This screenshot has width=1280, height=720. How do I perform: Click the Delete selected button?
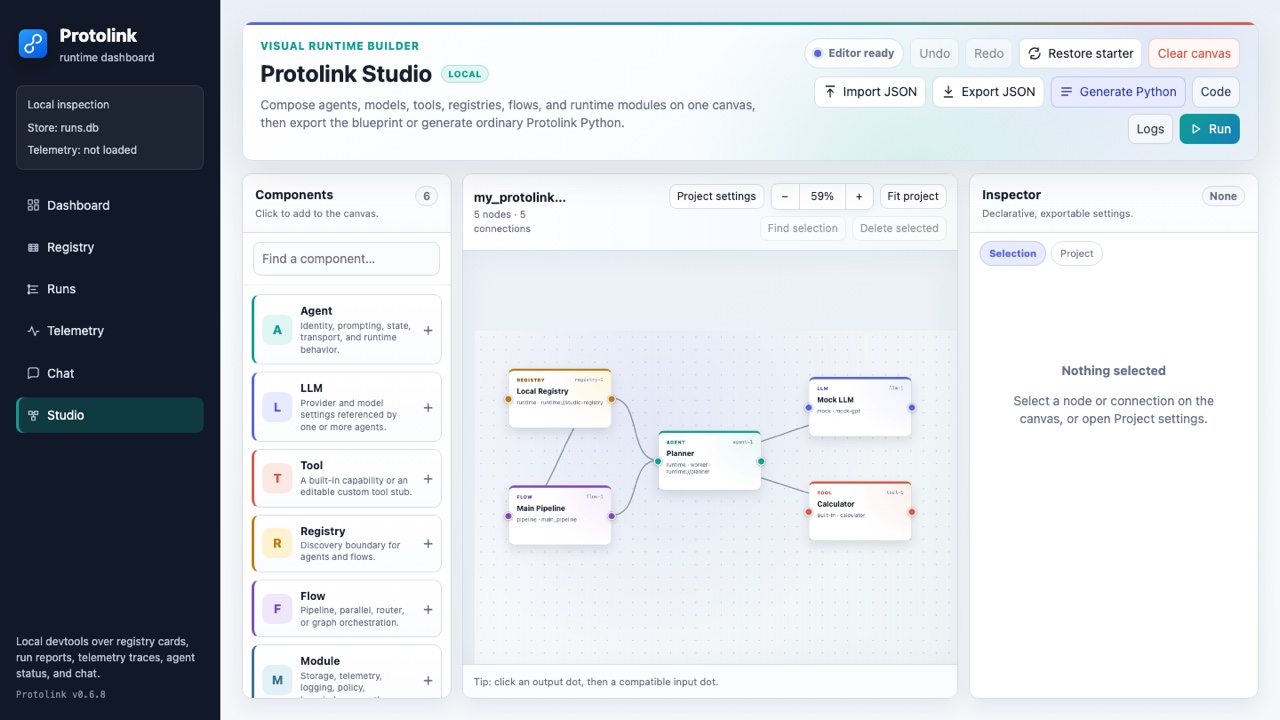coord(899,228)
